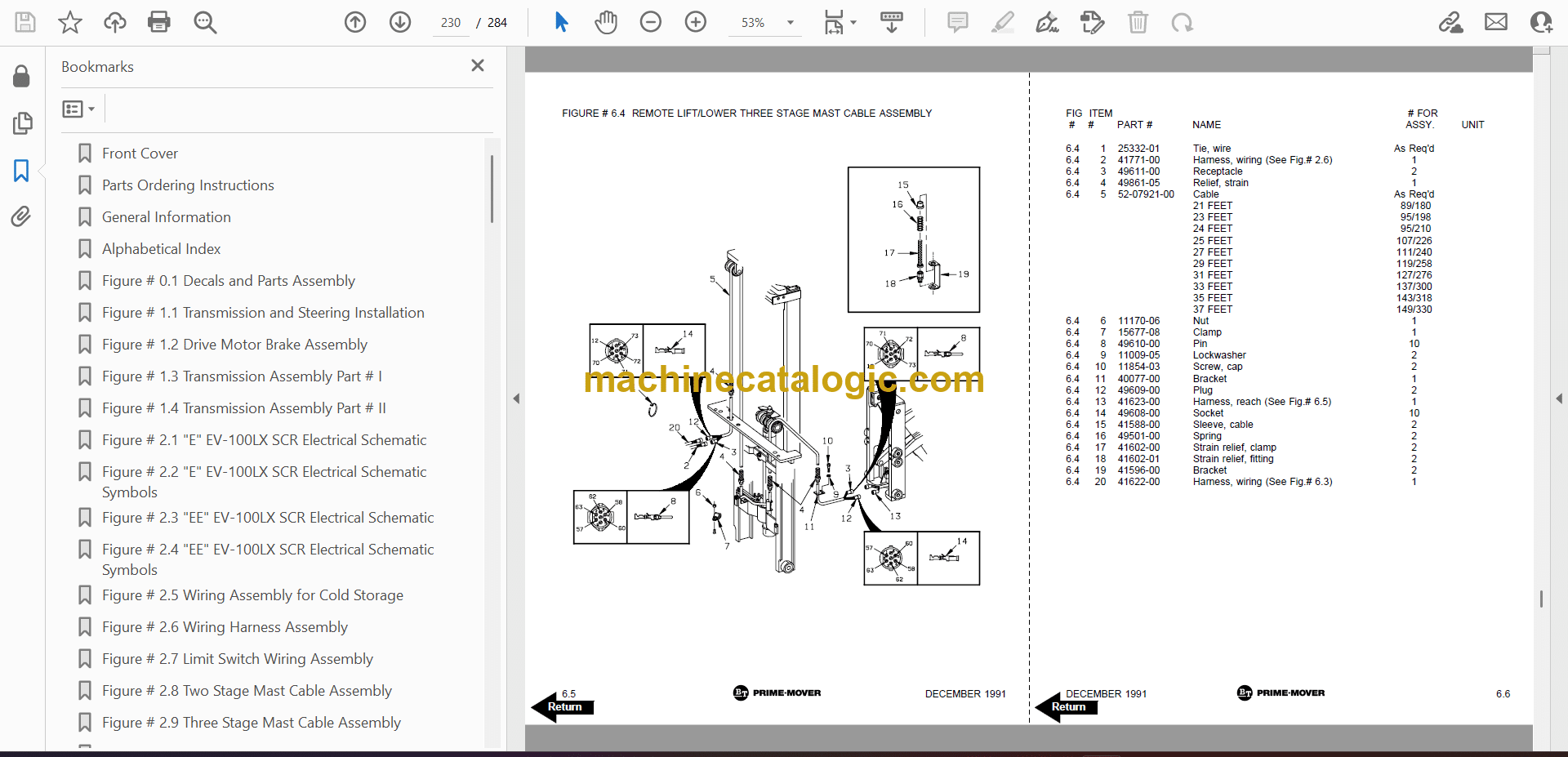Show page thumbnails panel
This screenshot has height=757, width=1568.
coord(22,123)
